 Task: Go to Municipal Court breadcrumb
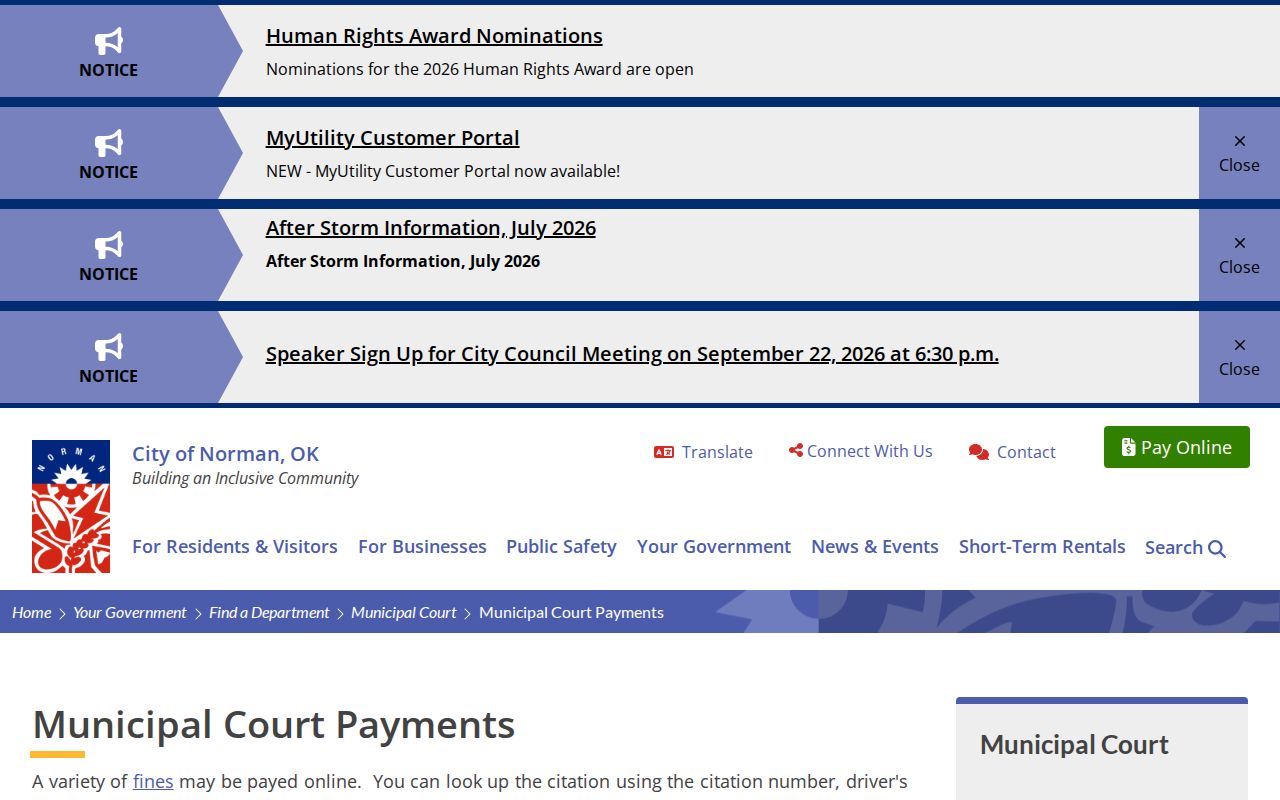[404, 612]
